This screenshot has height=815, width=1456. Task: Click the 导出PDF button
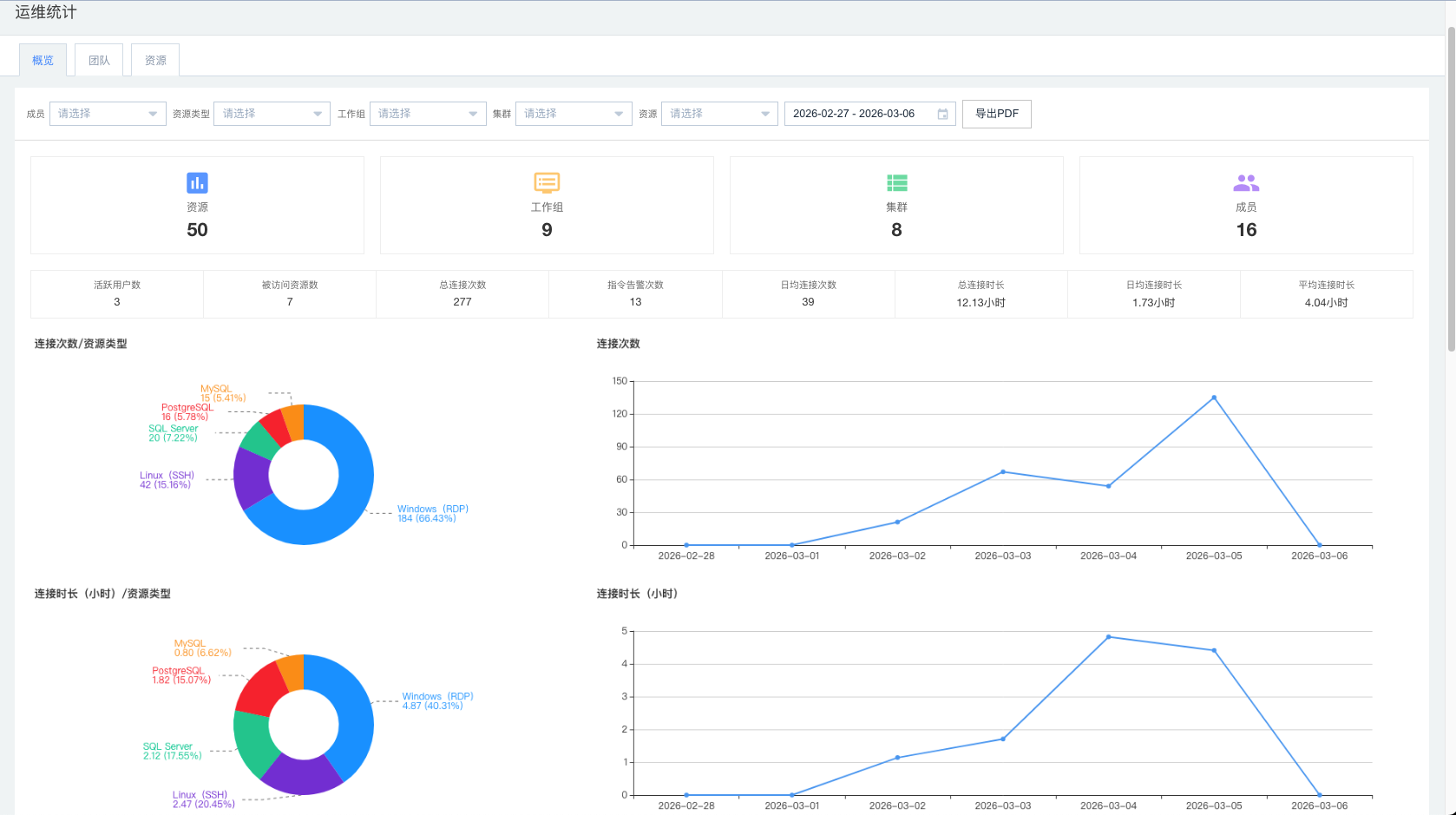tap(996, 114)
